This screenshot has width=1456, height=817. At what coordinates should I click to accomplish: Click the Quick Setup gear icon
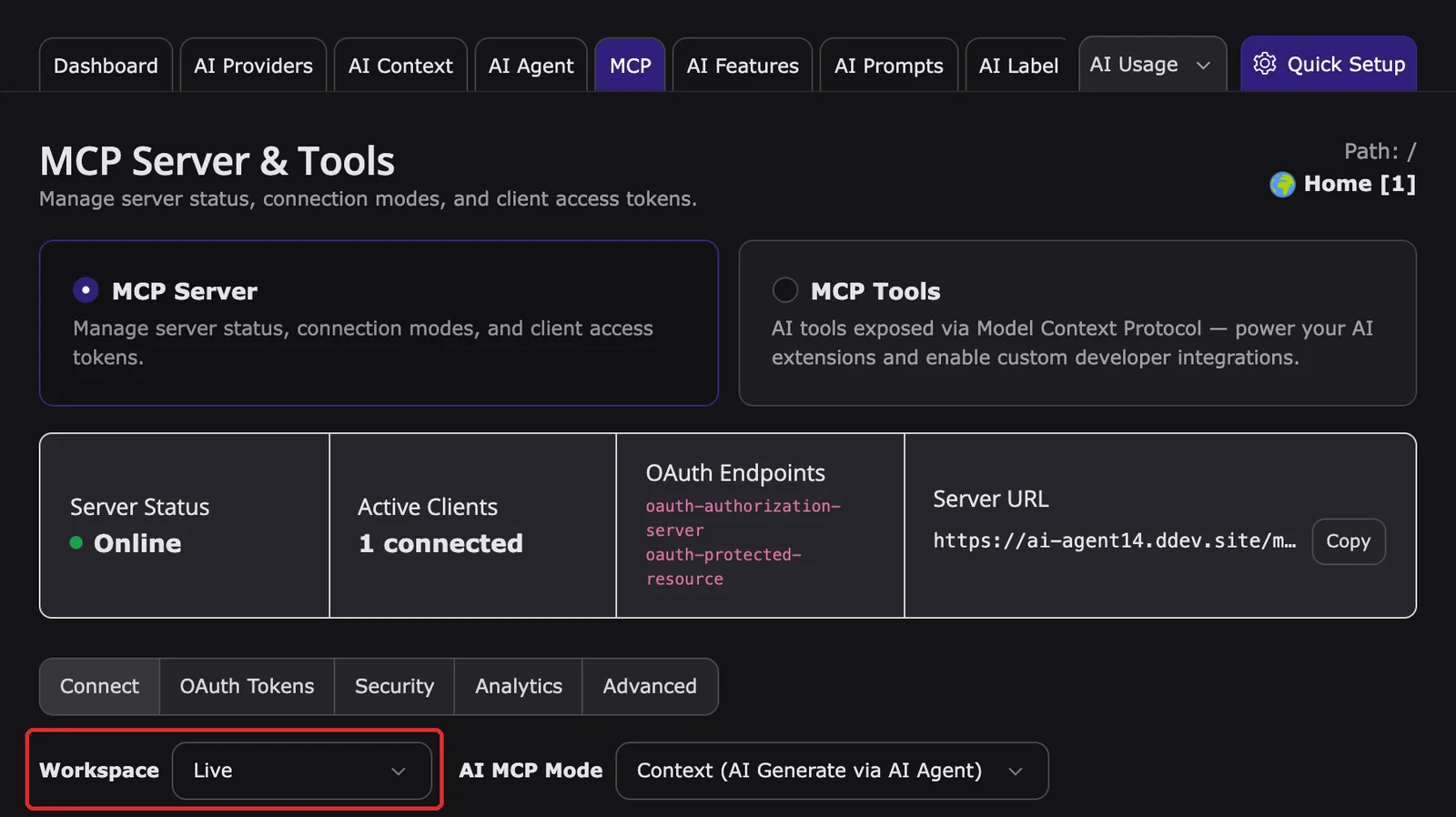coord(1265,64)
